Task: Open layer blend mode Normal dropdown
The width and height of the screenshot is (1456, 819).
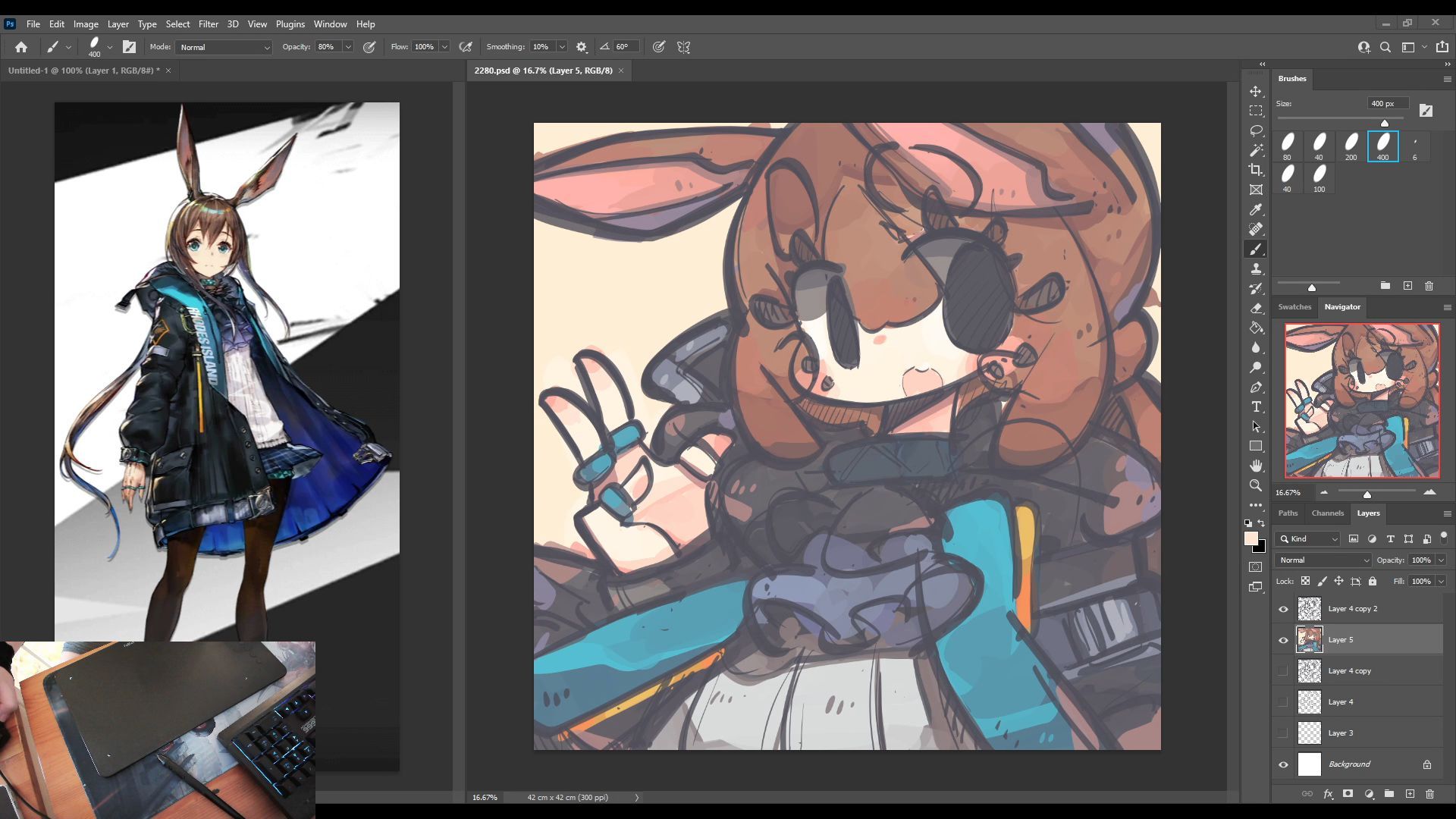Action: [x=1323, y=560]
